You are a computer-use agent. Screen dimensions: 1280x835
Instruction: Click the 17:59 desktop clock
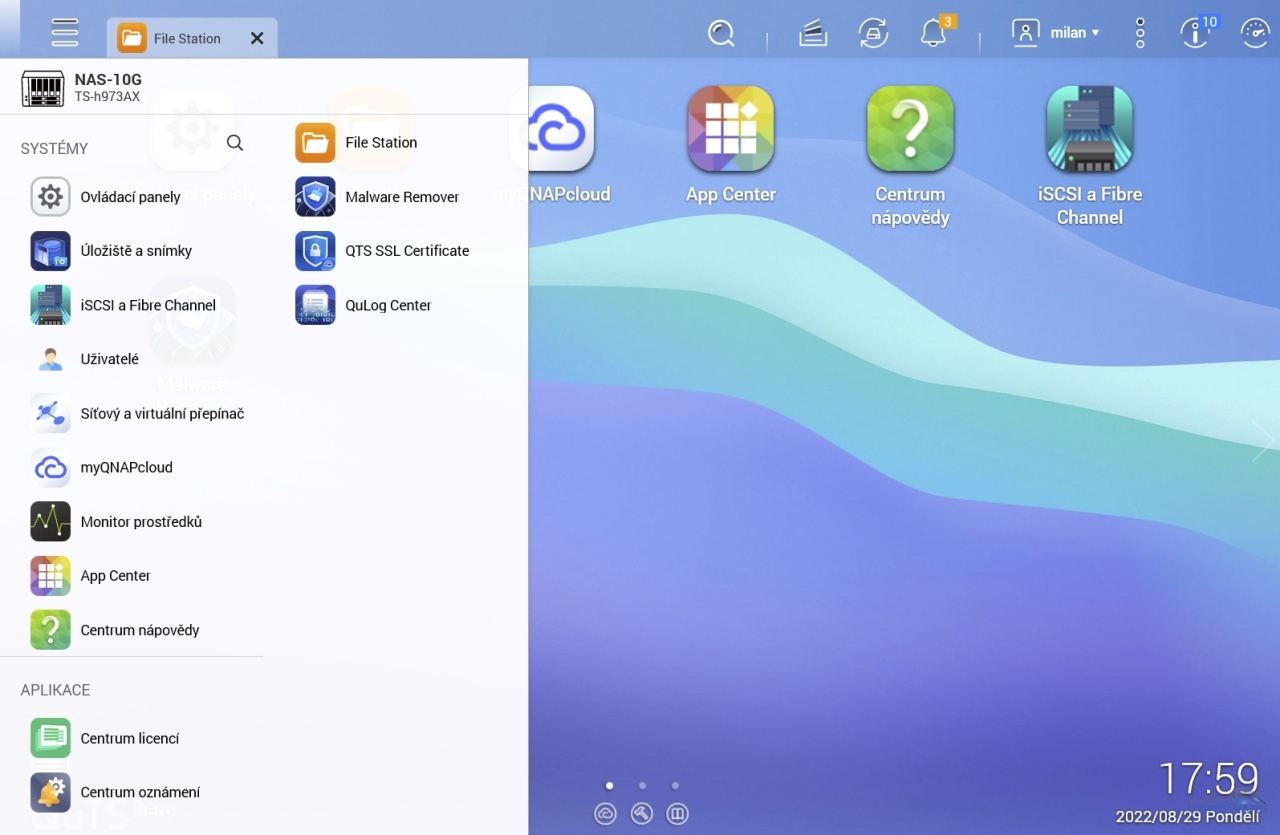[1208, 779]
